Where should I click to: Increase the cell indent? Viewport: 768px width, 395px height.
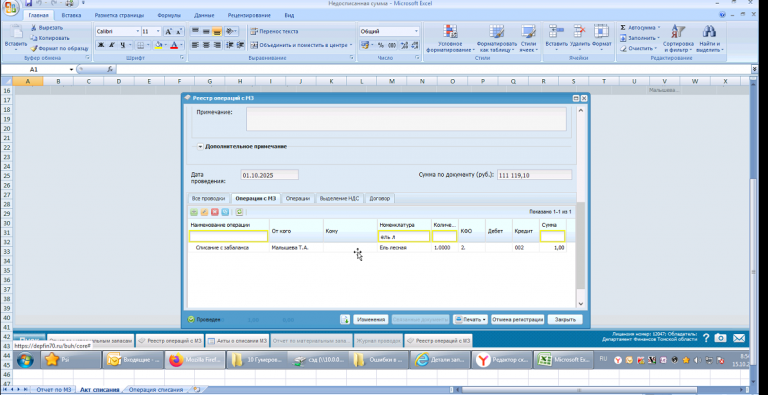240,45
